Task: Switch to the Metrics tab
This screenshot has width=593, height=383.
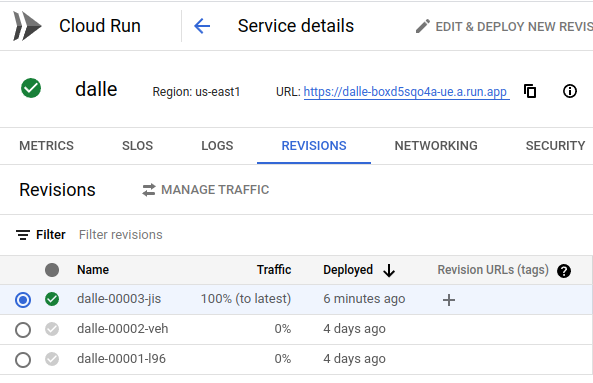Action: point(47,146)
